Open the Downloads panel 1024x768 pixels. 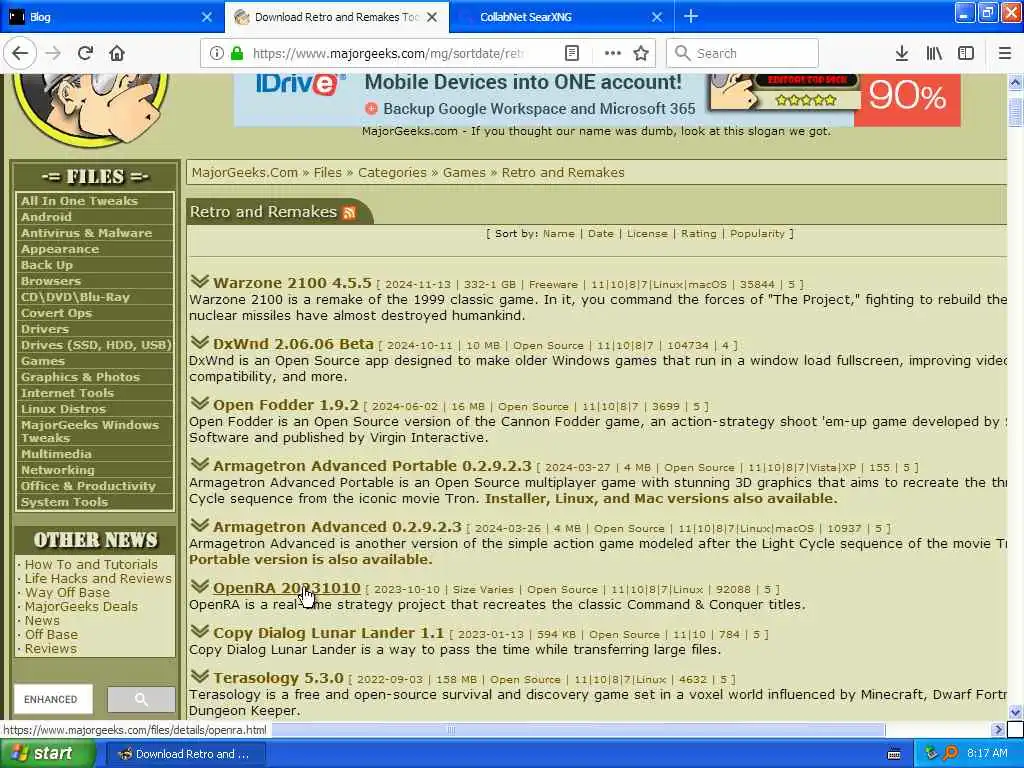point(902,54)
